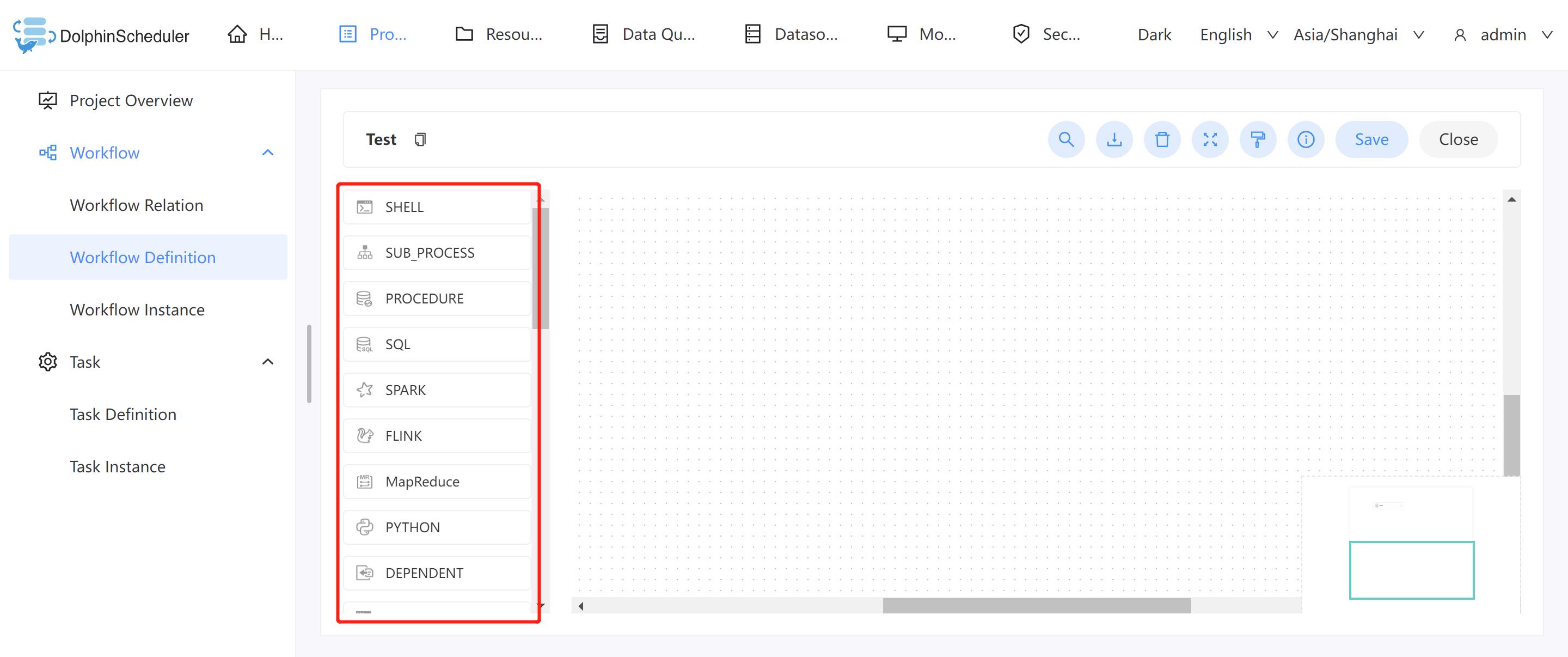Click the canvas vertical scrollbar thumb
The image size is (1568, 657).
point(1511,435)
